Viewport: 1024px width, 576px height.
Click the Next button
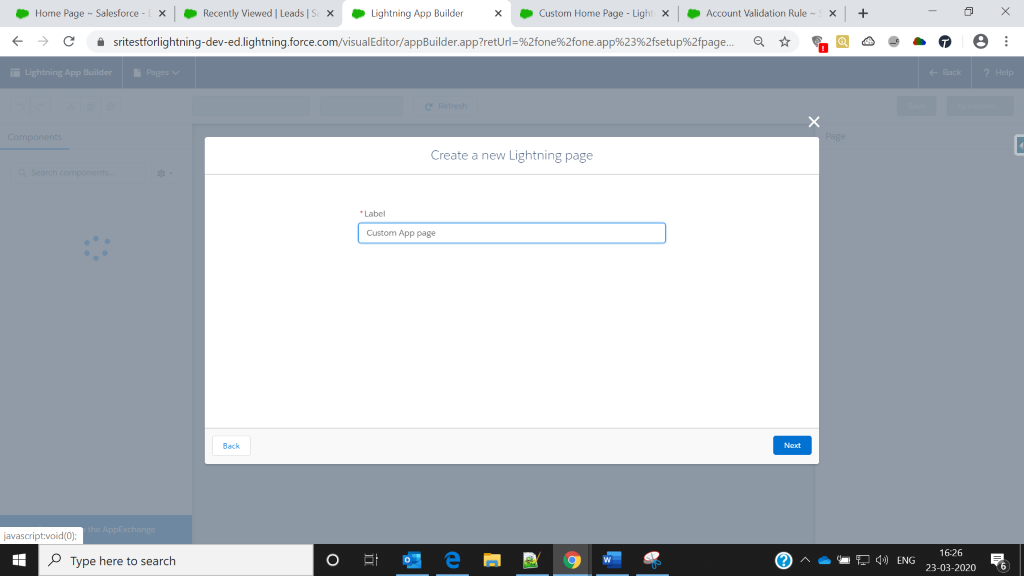tap(791, 445)
